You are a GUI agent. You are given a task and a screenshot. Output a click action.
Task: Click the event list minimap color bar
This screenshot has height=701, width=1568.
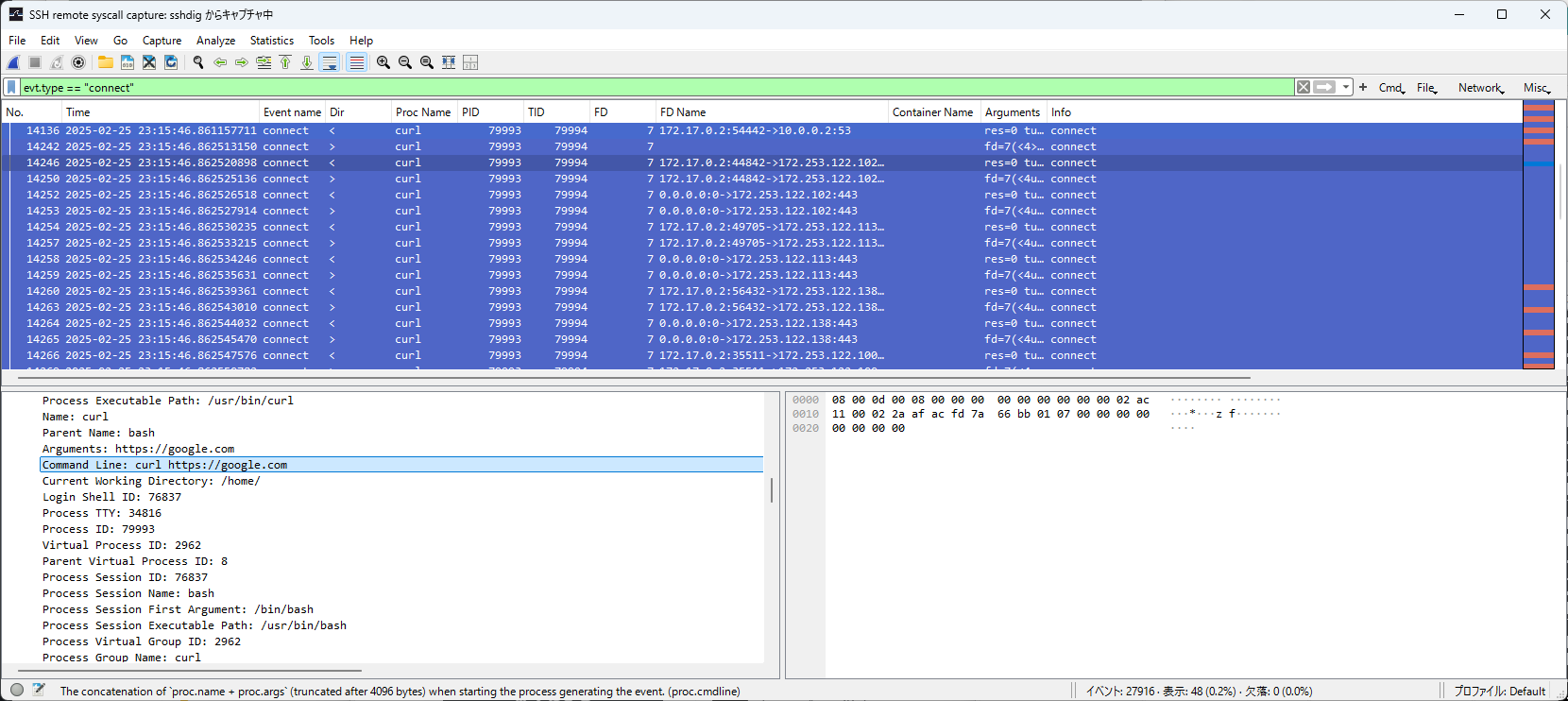(x=1539, y=234)
